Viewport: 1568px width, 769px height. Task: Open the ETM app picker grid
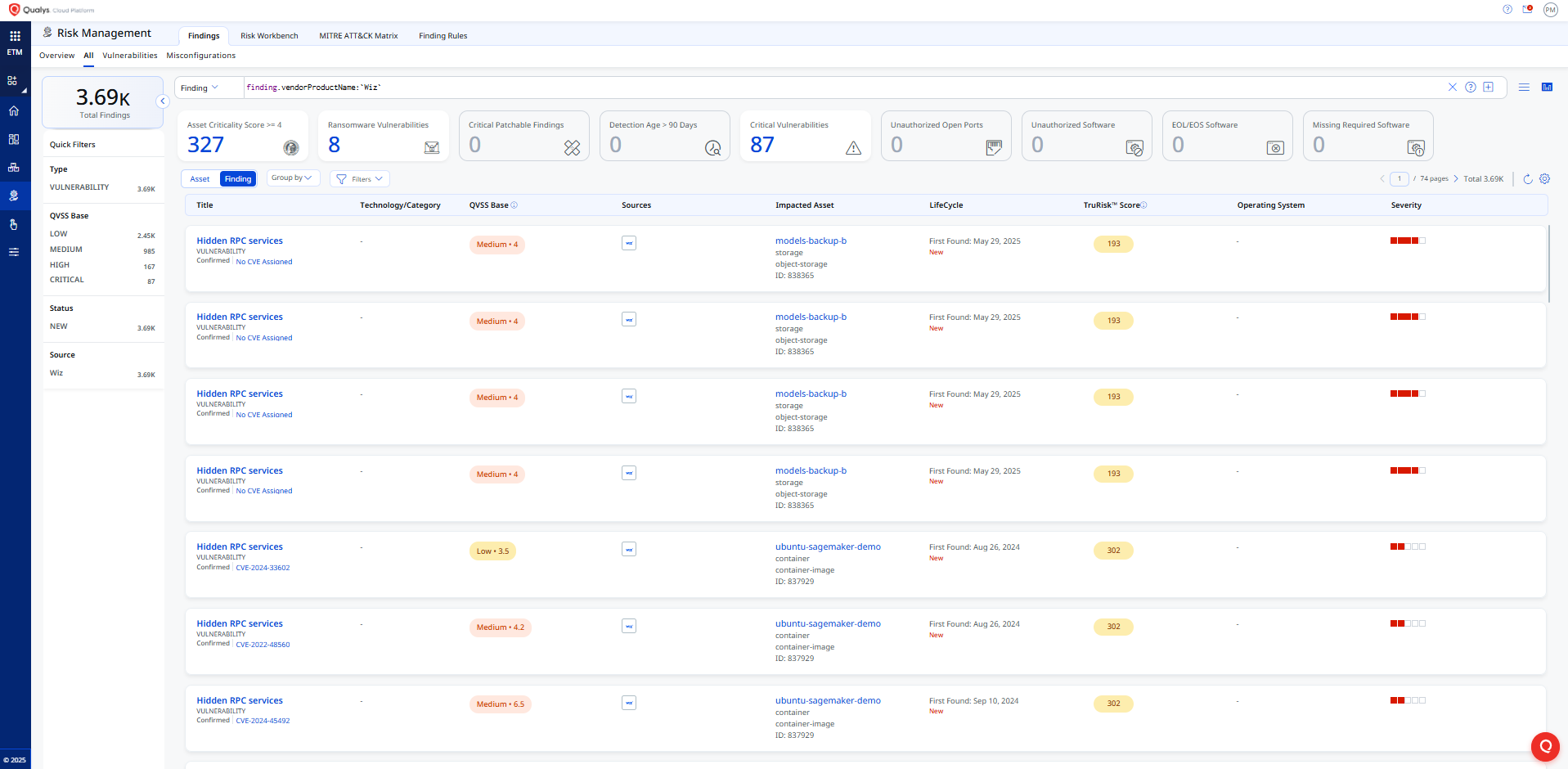(15, 36)
